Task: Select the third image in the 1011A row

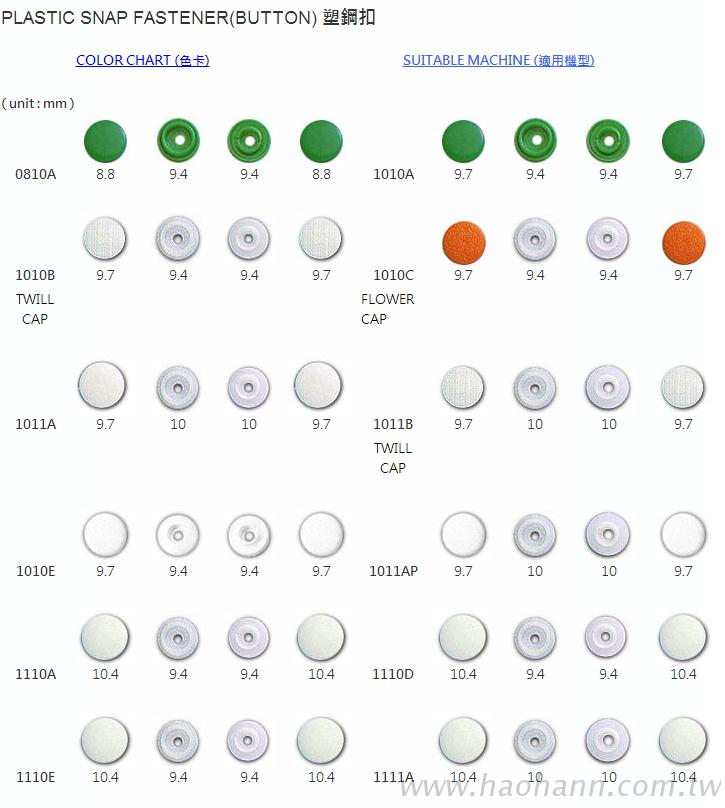Action: click(x=249, y=387)
